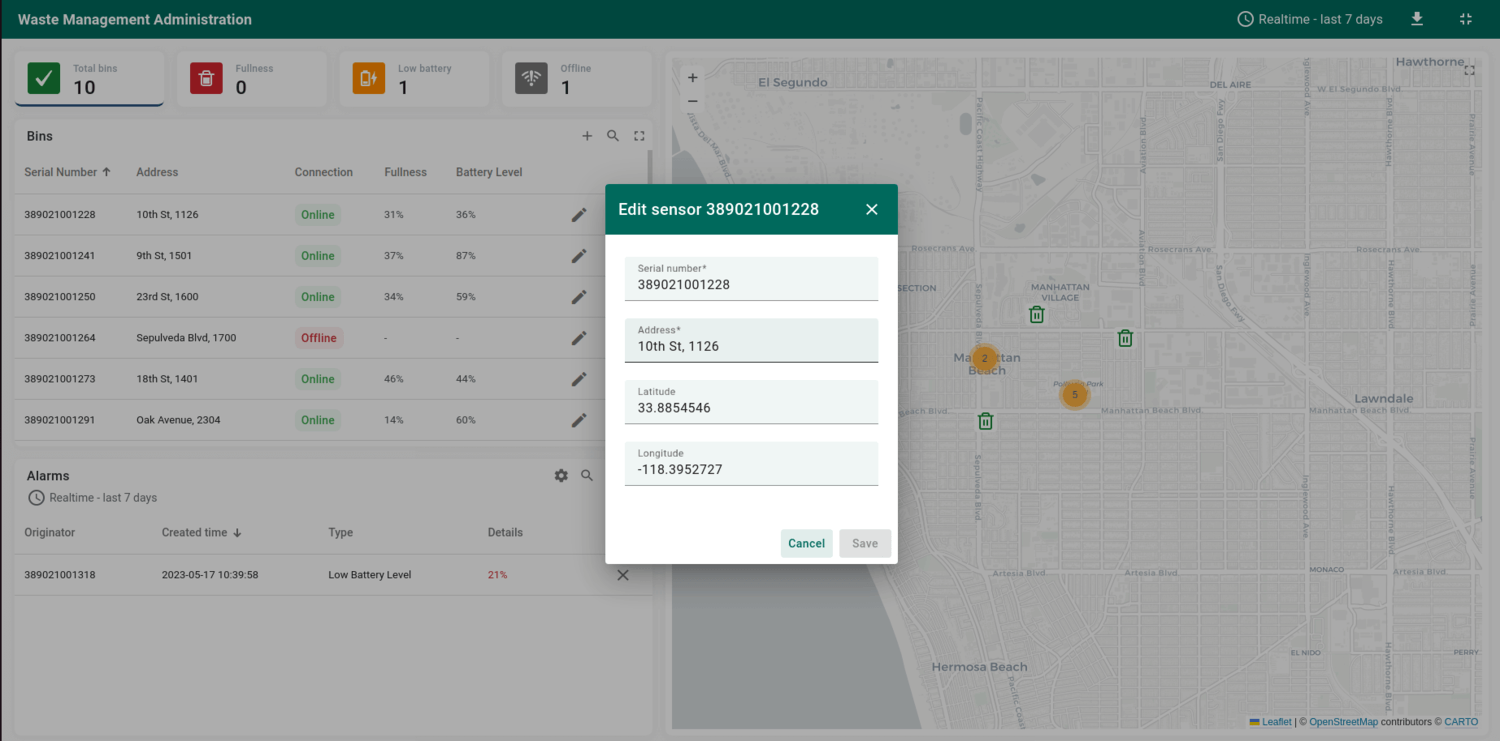This screenshot has height=741, width=1500.
Task: Add a new bin with plus icon
Action: 587,136
